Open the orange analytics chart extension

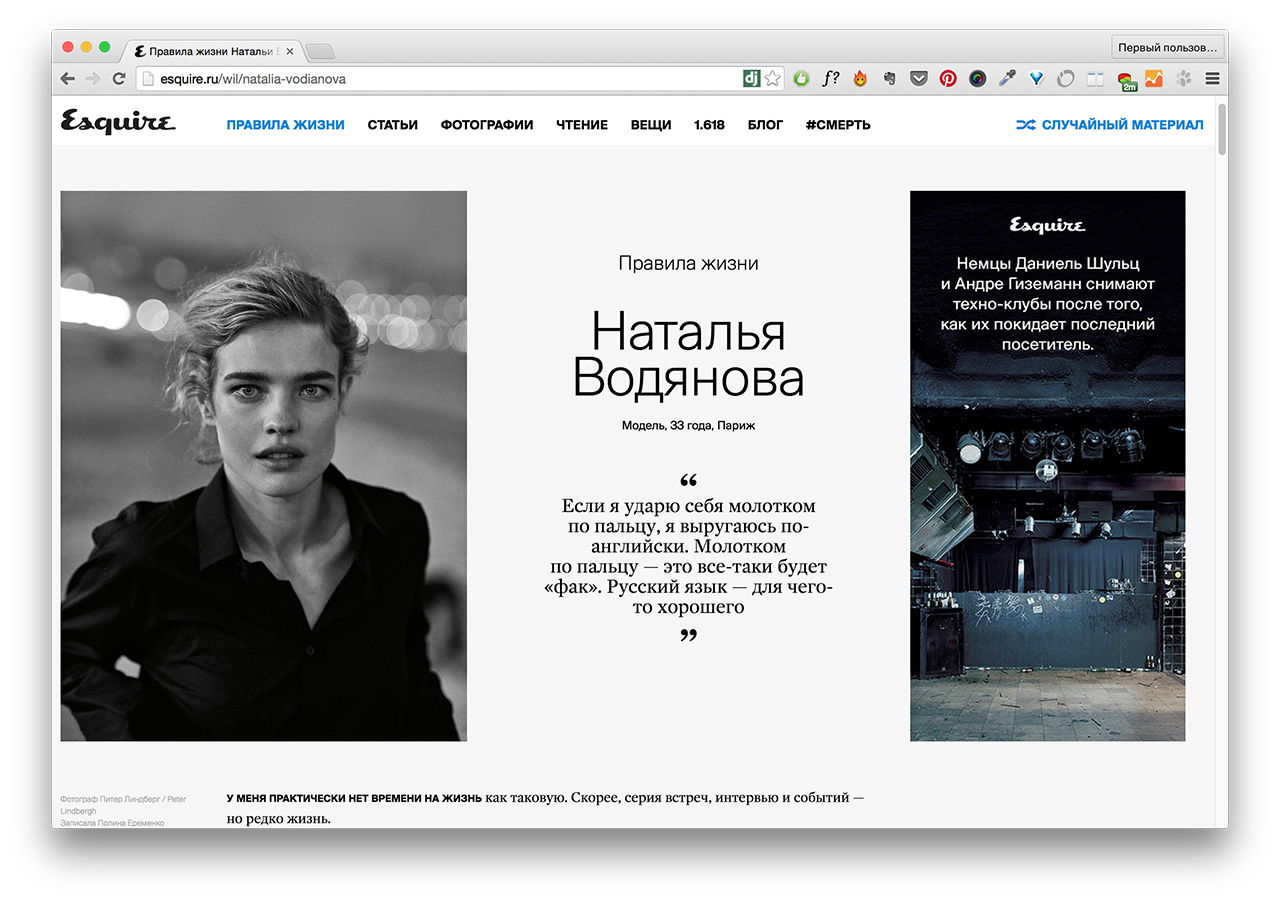[x=1154, y=78]
